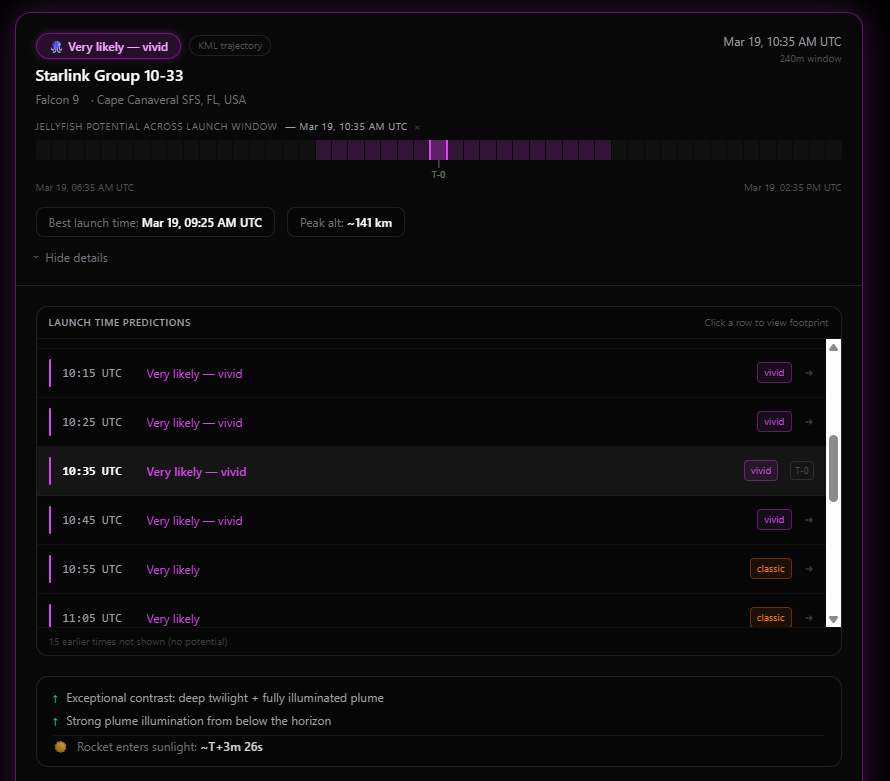Viewport: 890px width, 781px height.
Task: Click the T-0 badge on the 10:35 row
Action: 802,471
